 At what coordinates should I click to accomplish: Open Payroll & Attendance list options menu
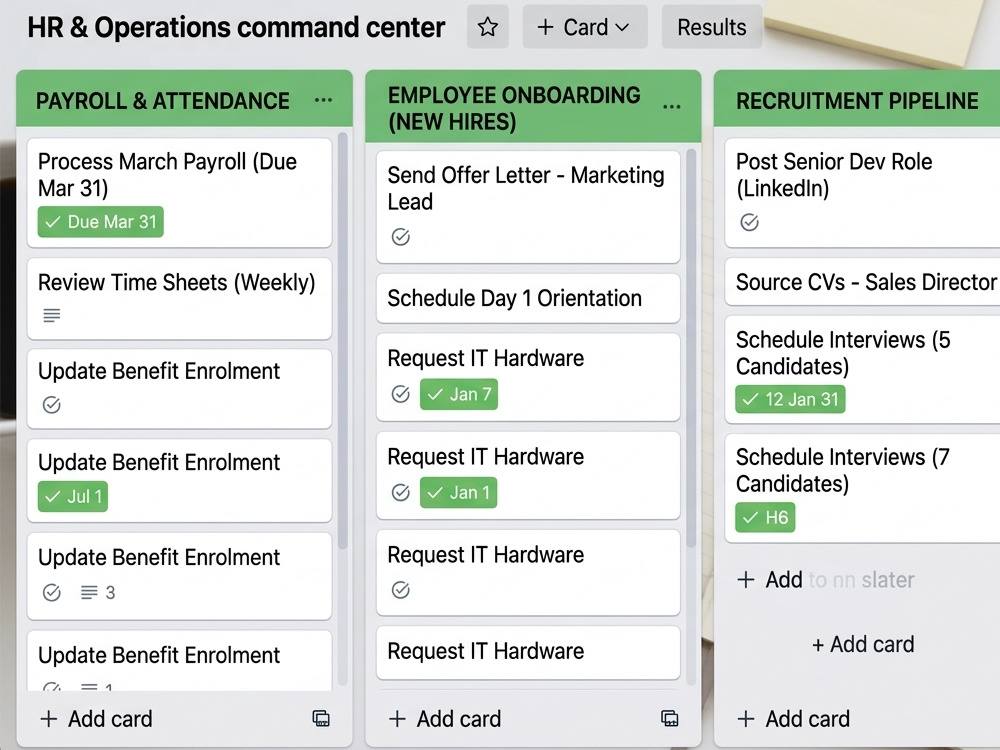point(323,99)
